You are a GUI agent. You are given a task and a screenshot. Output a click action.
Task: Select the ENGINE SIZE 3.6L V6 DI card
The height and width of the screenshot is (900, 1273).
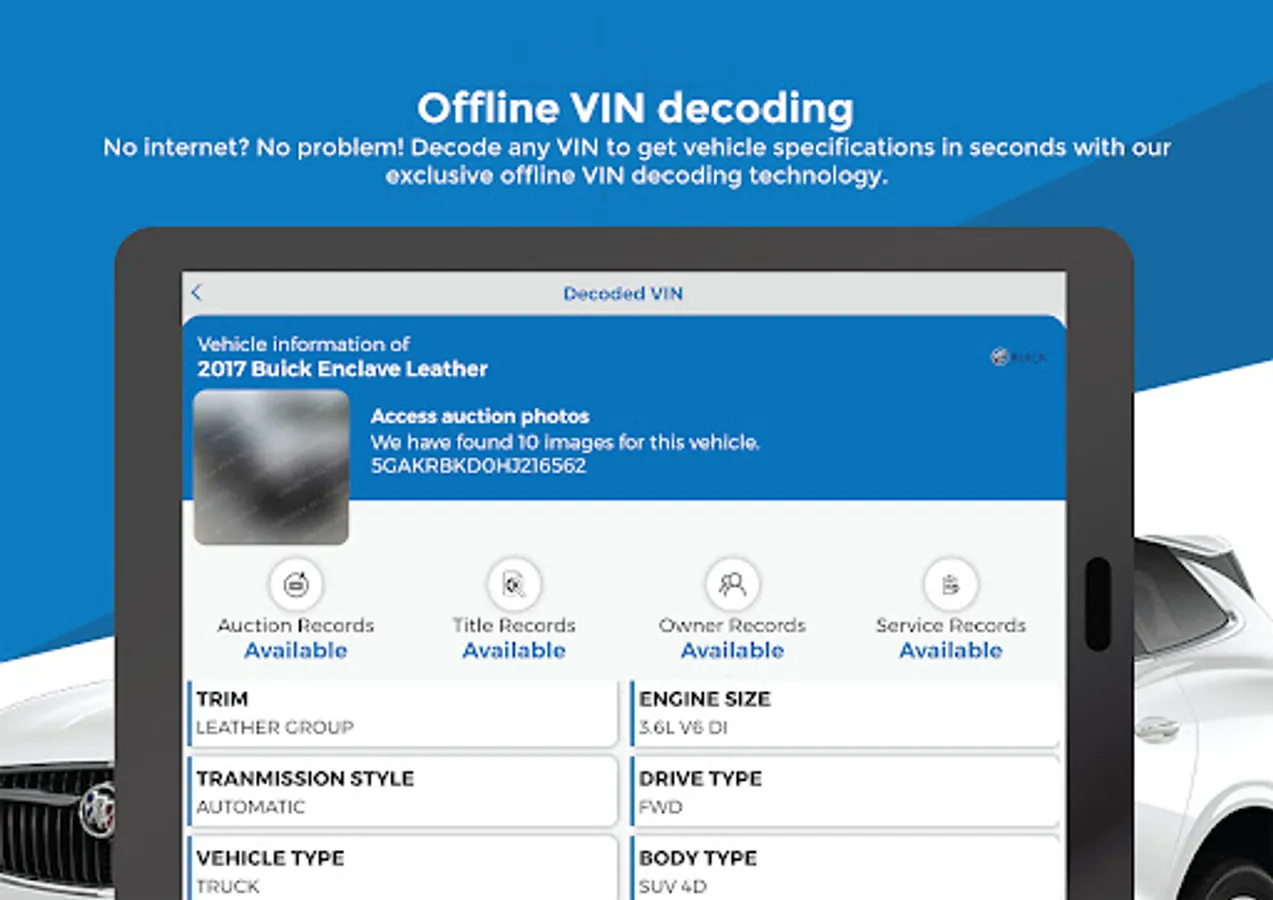[846, 713]
